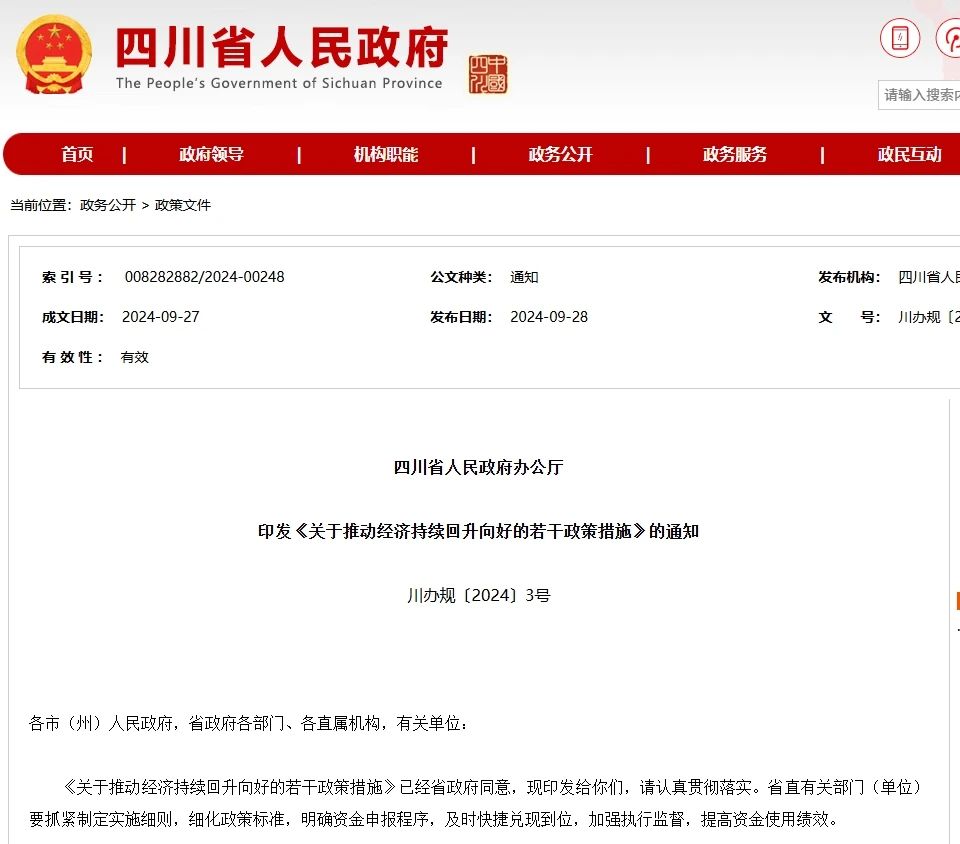Click the search input box
Viewport: 960px width, 844px height.
tap(919, 95)
